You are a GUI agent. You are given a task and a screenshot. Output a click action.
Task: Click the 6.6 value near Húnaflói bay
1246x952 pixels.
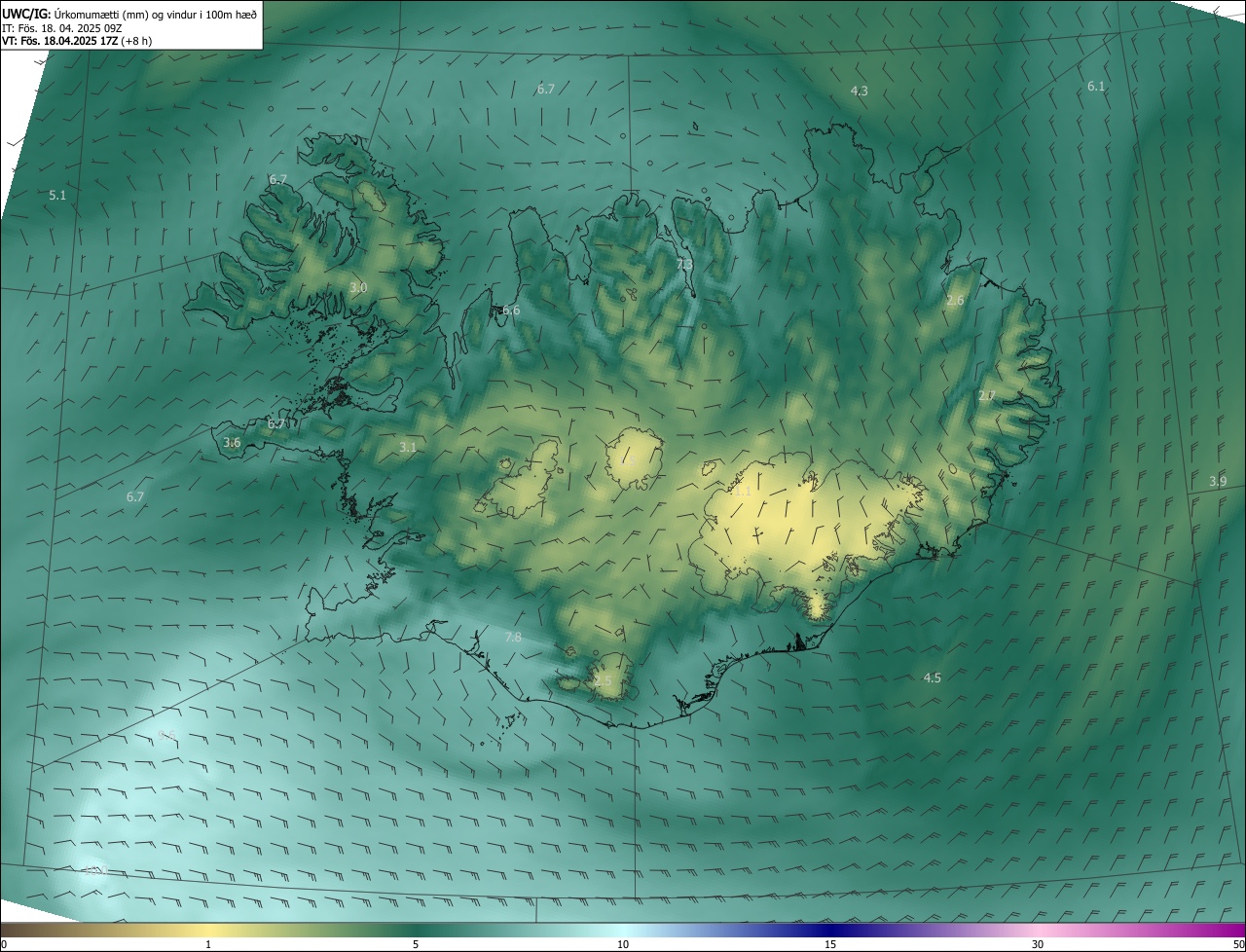(511, 311)
